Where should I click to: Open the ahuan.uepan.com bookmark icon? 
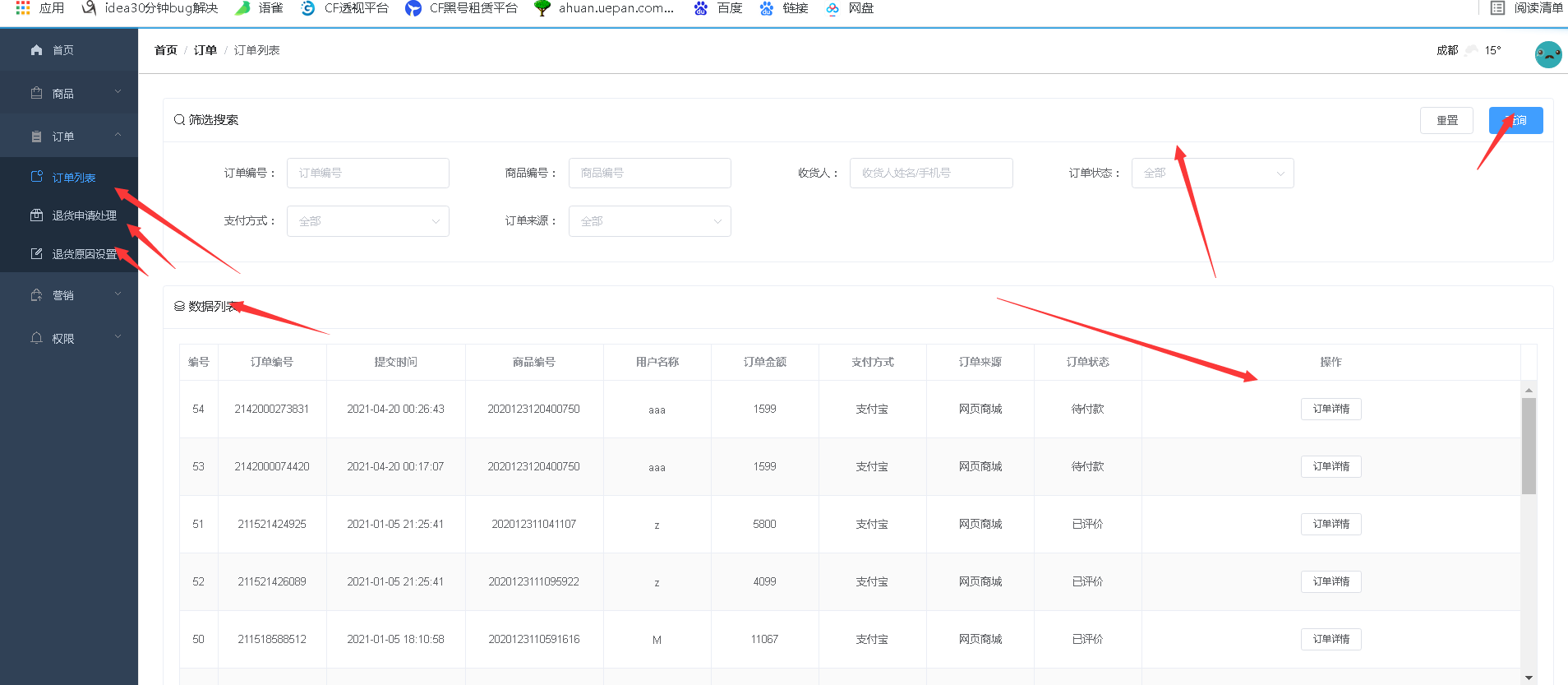(542, 7)
